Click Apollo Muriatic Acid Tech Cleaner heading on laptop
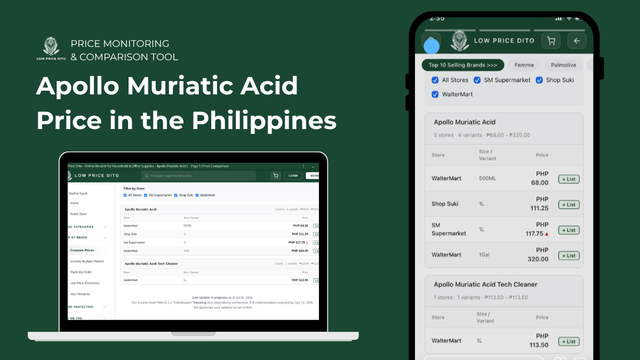This screenshot has height=360, width=640. [x=151, y=264]
